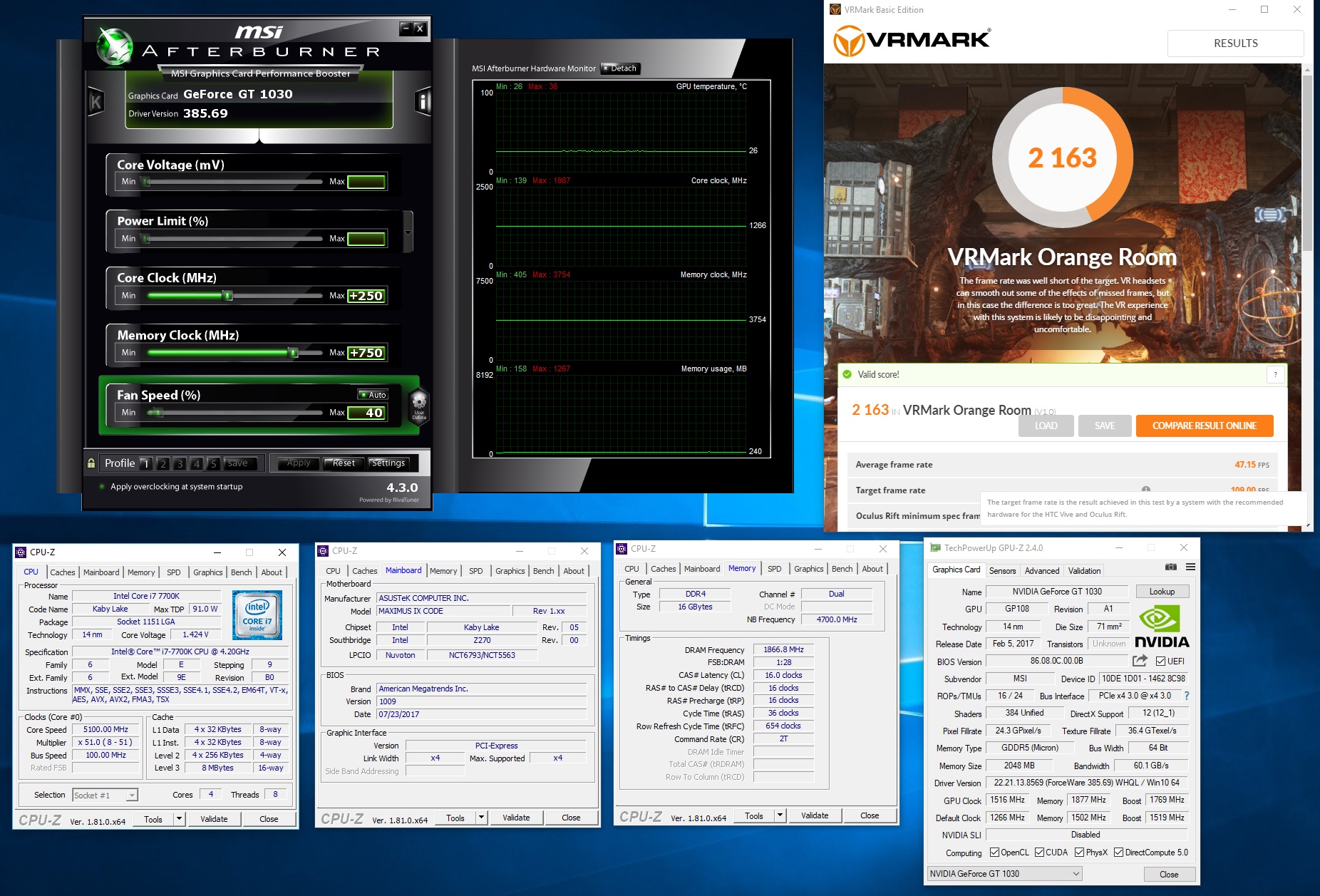Adjust the Fan Speed slider handle
Screen dimensions: 1320x896
tap(157, 412)
